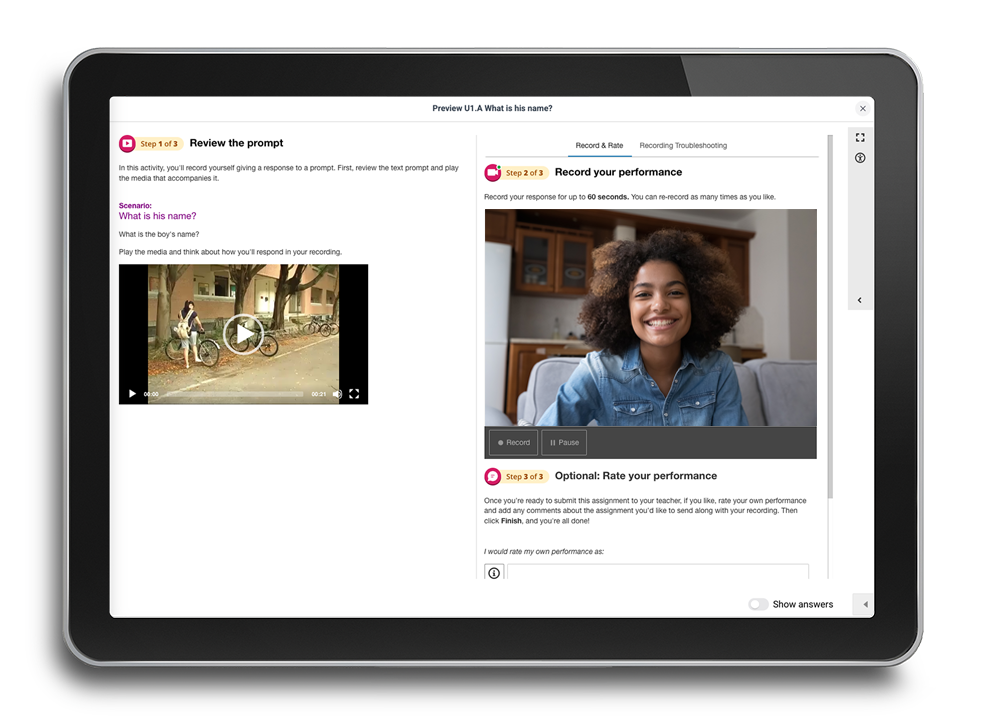
Task: Open the performance rating dropdown field
Action: [660, 572]
